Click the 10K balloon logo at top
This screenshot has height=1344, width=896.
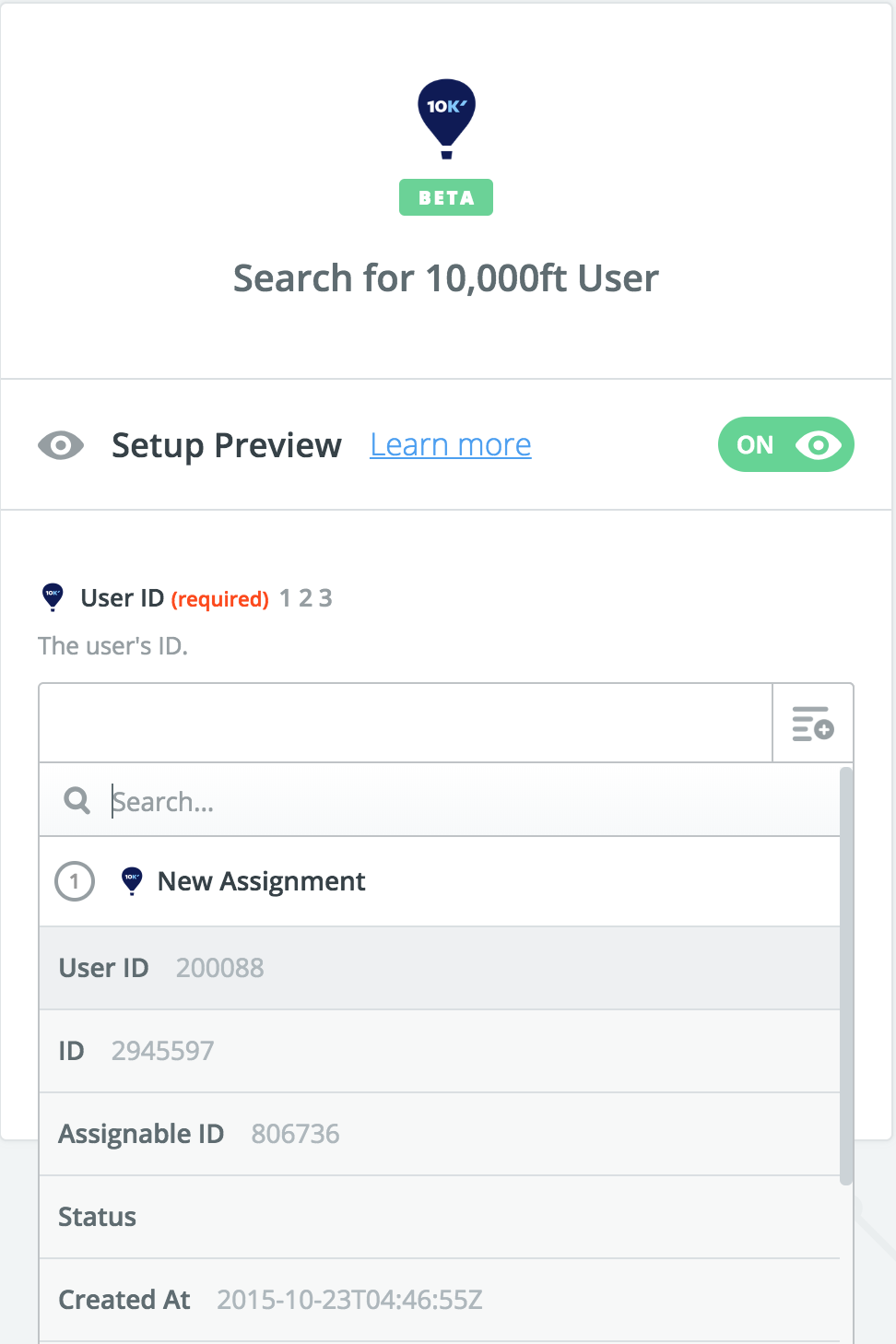pos(446,117)
